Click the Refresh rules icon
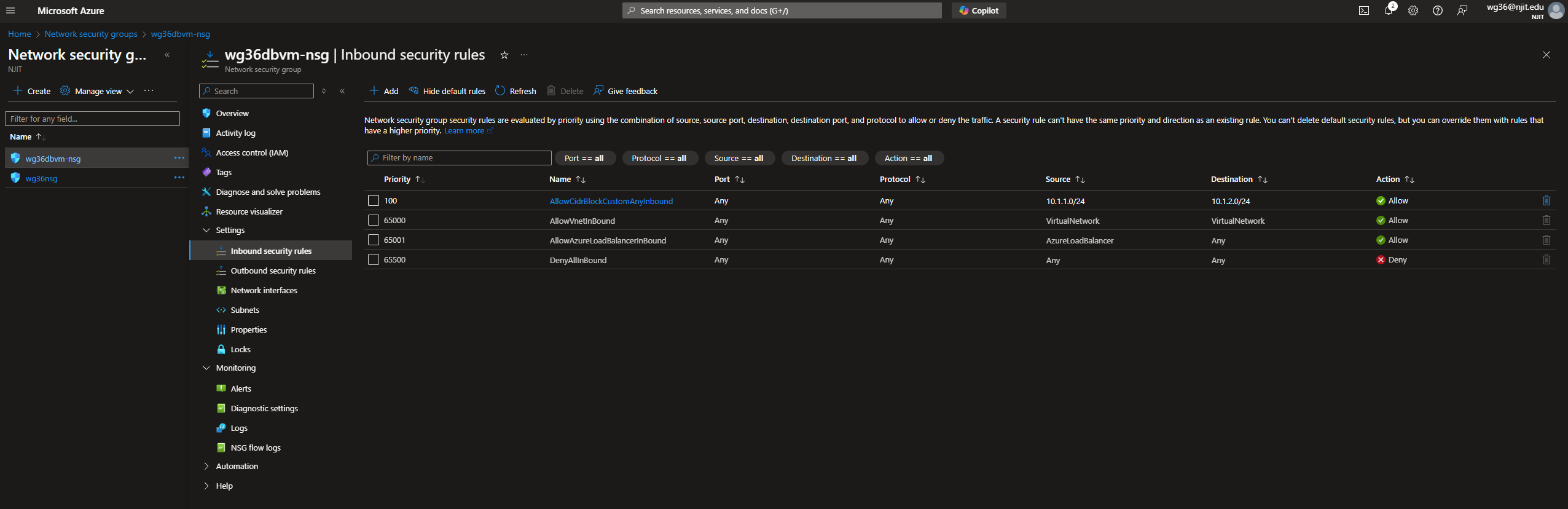The width and height of the screenshot is (1568, 509). 500,91
